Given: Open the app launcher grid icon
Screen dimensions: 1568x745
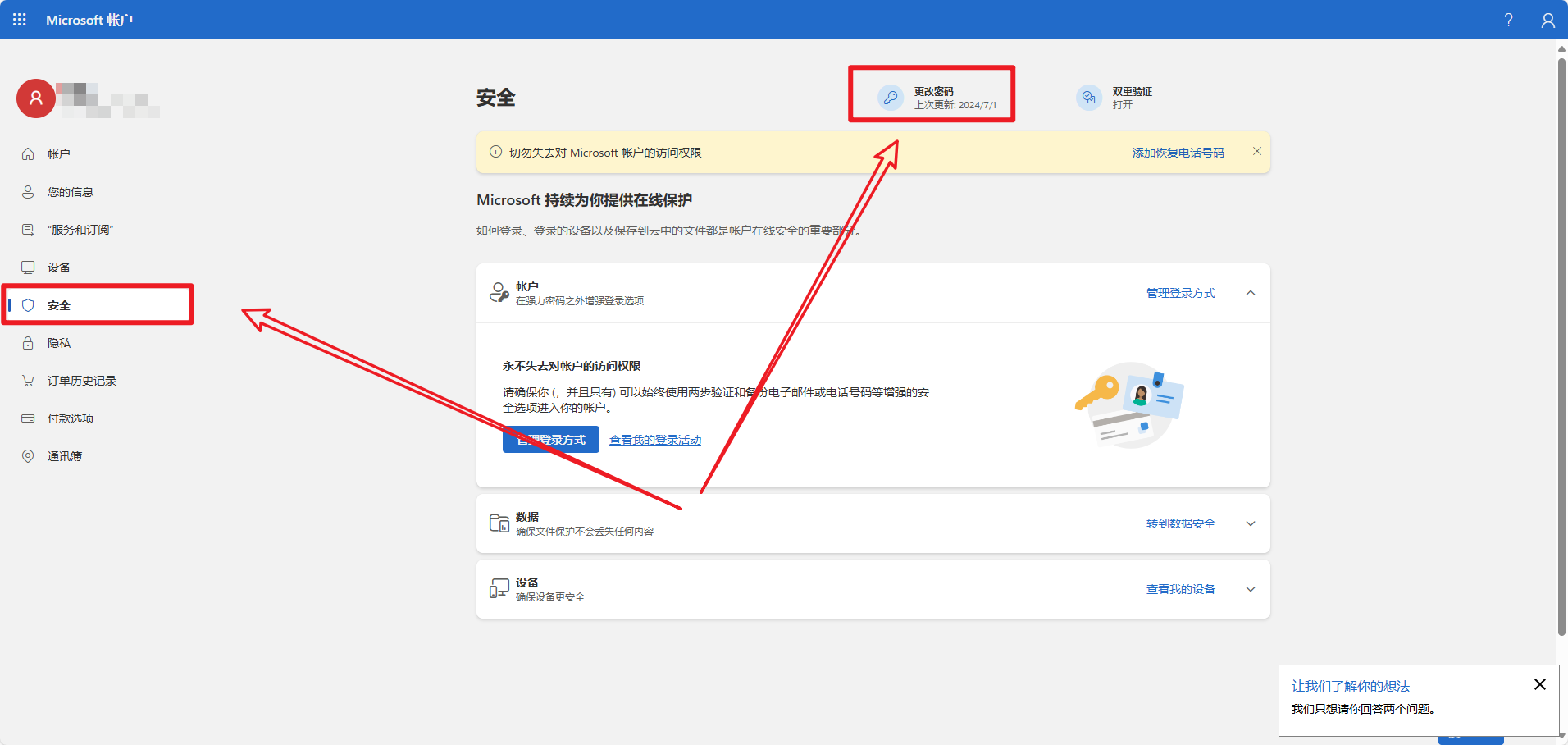Looking at the screenshot, I should point(20,20).
